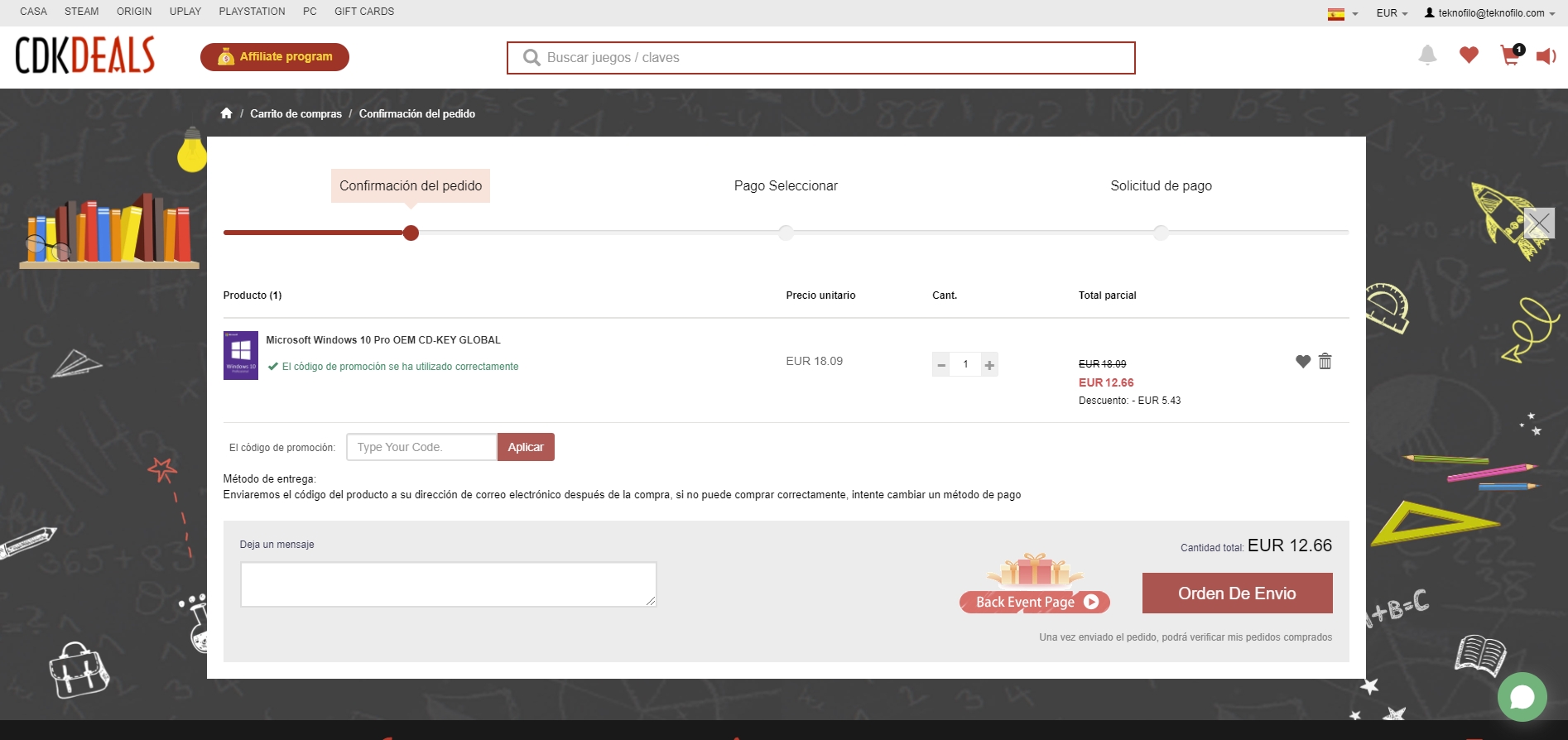Open the language flag dropdown
The height and width of the screenshot is (740, 1568).
(x=1342, y=13)
